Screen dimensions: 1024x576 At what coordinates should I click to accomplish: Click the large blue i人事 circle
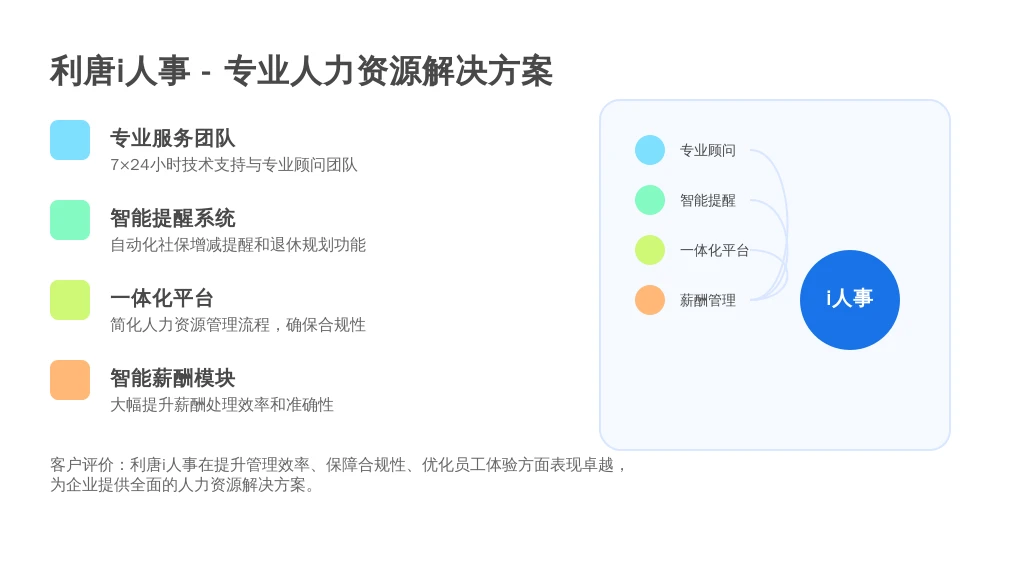tap(850, 300)
